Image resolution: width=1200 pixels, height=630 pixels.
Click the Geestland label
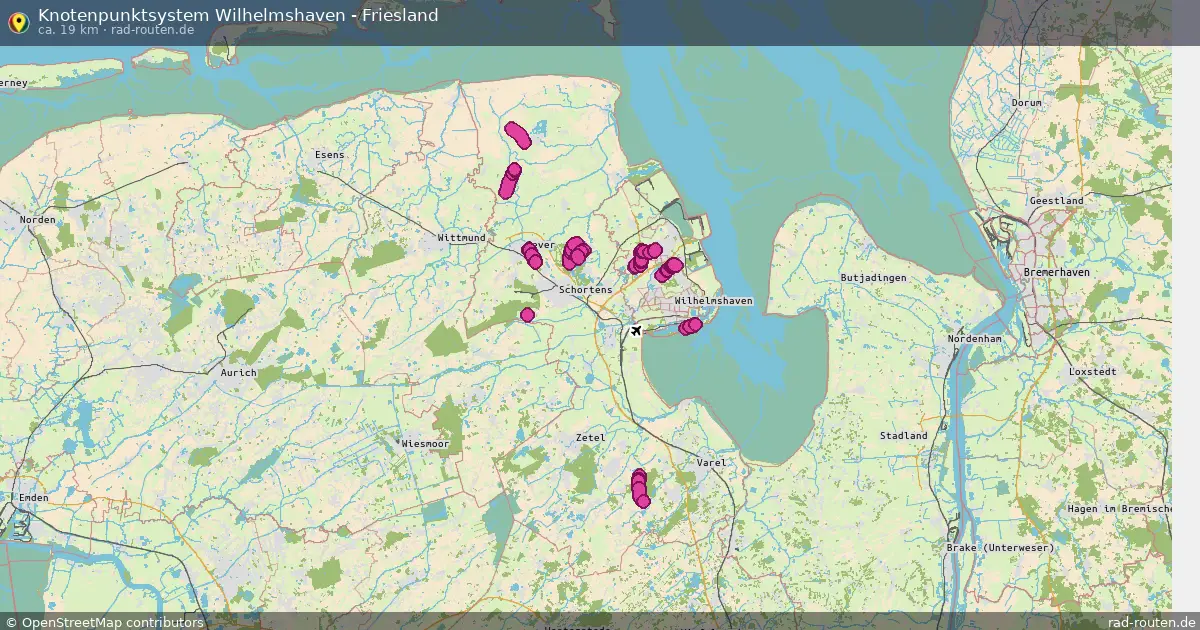click(x=1056, y=200)
